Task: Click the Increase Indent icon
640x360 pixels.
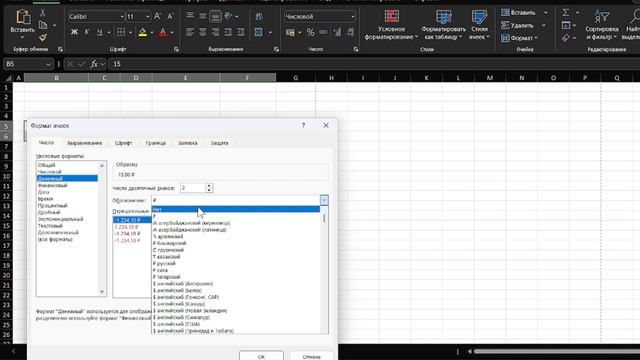Action: click(241, 32)
